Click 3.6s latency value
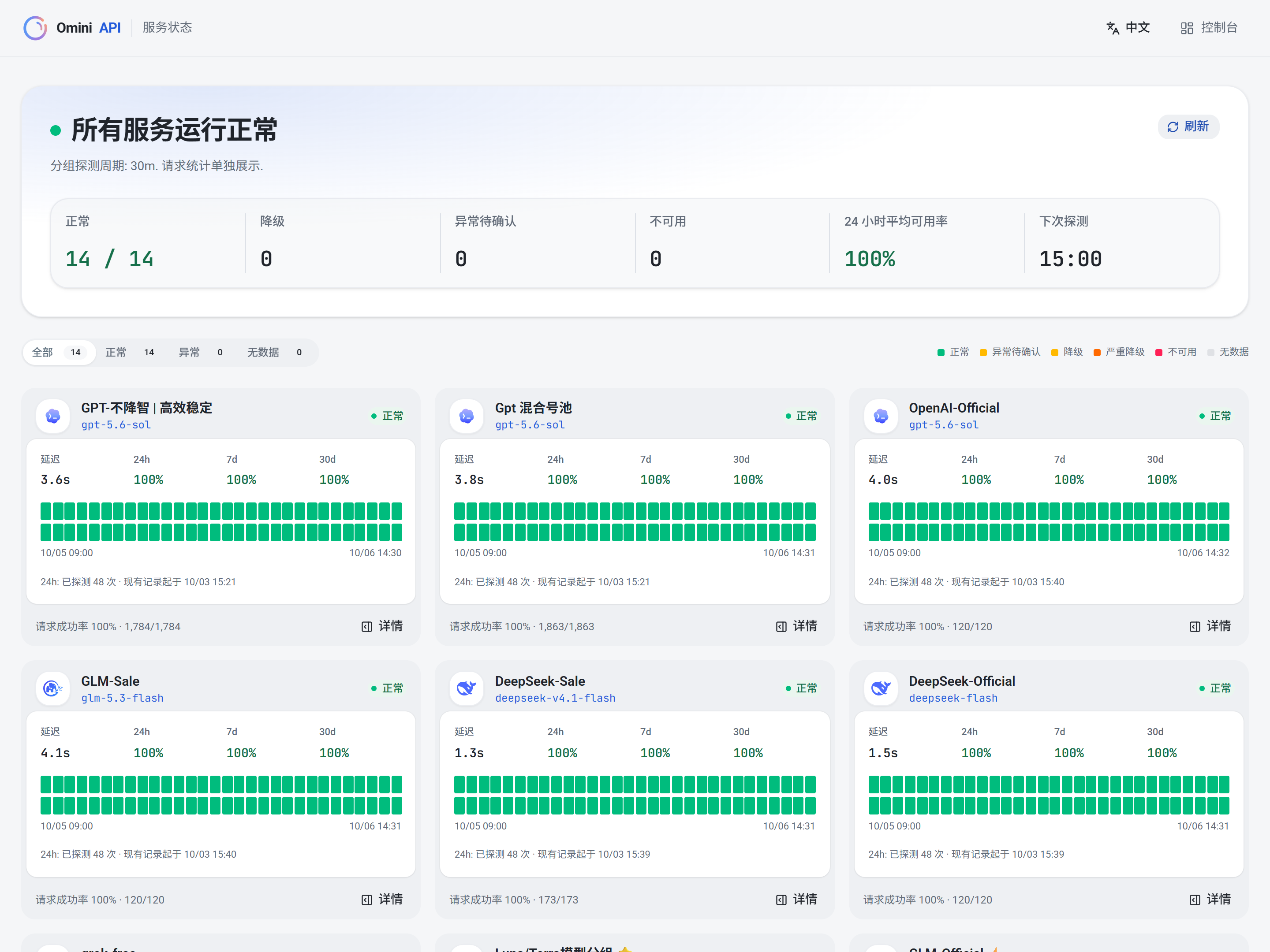The image size is (1270, 952). coord(55,480)
